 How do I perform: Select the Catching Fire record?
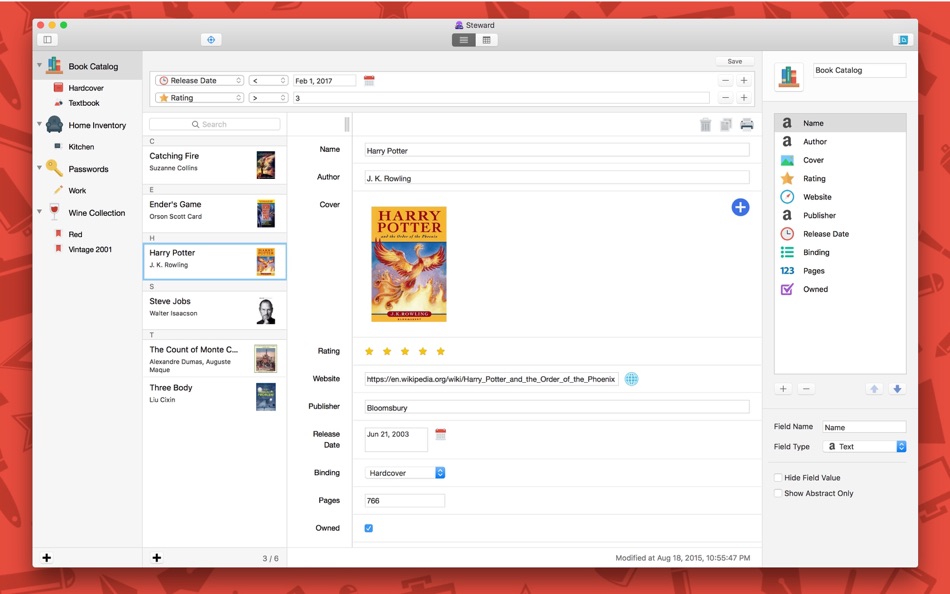coord(214,165)
